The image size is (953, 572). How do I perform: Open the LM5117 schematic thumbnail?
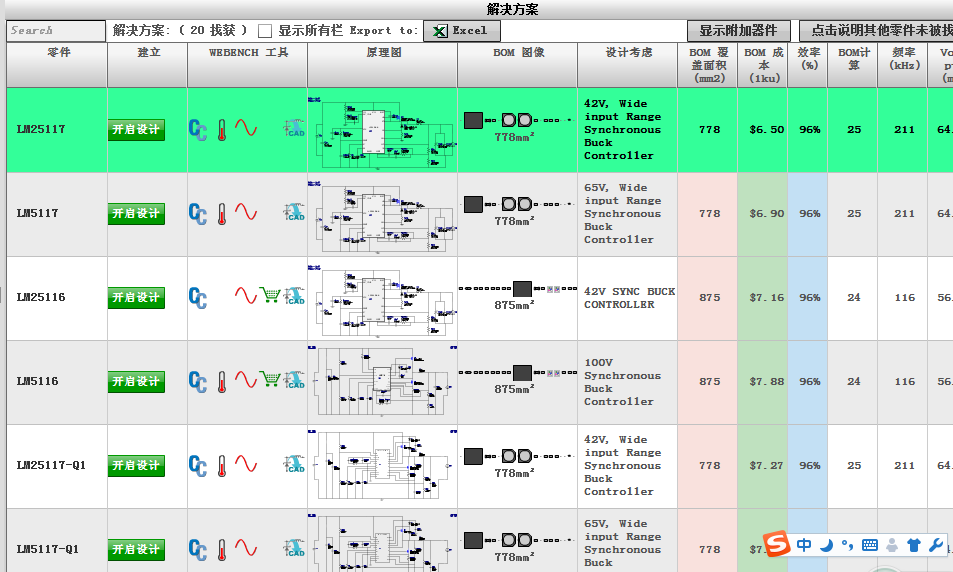tap(382, 215)
